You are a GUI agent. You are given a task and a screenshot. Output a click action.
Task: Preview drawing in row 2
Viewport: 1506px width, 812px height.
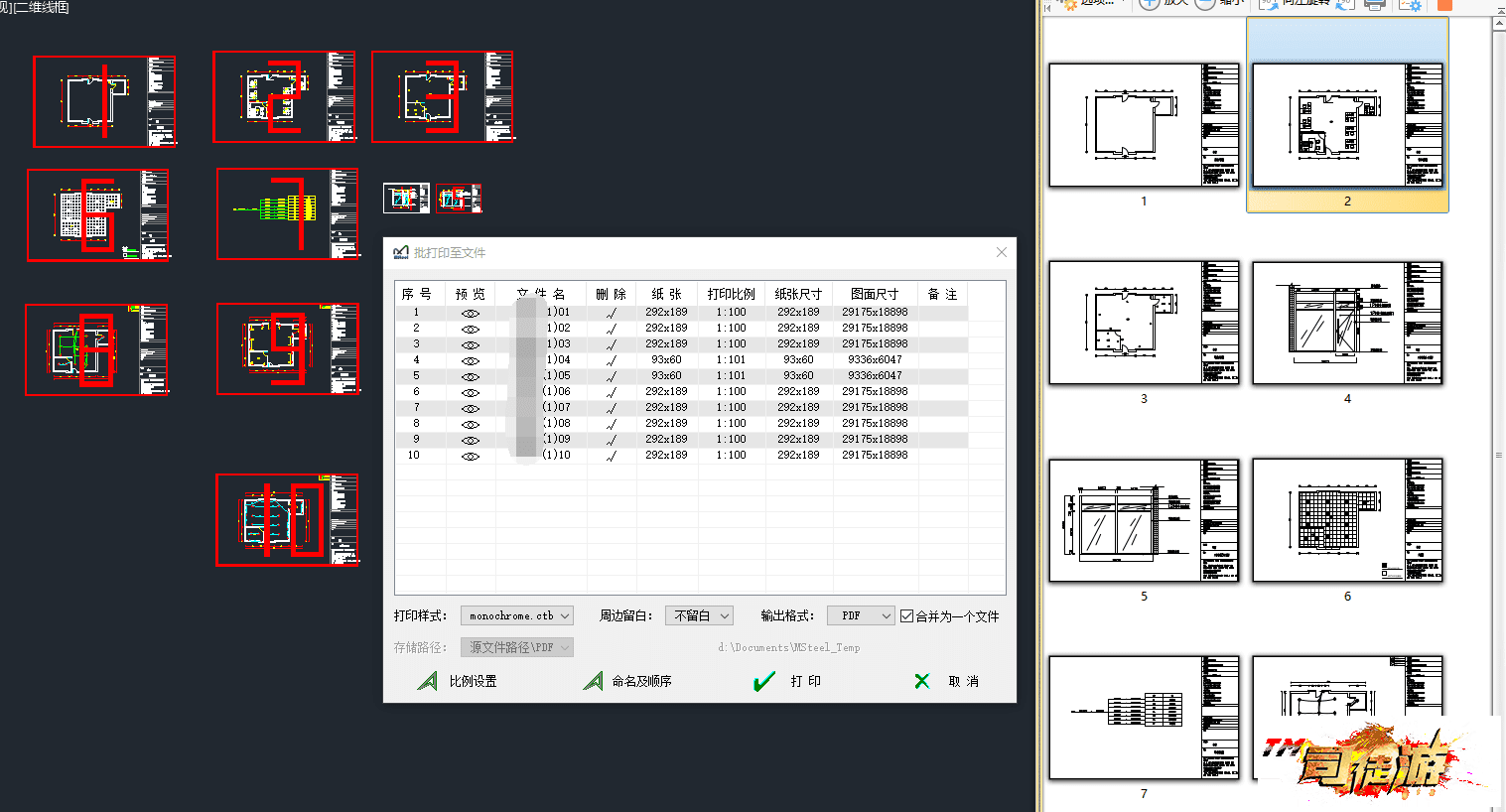tap(471, 329)
